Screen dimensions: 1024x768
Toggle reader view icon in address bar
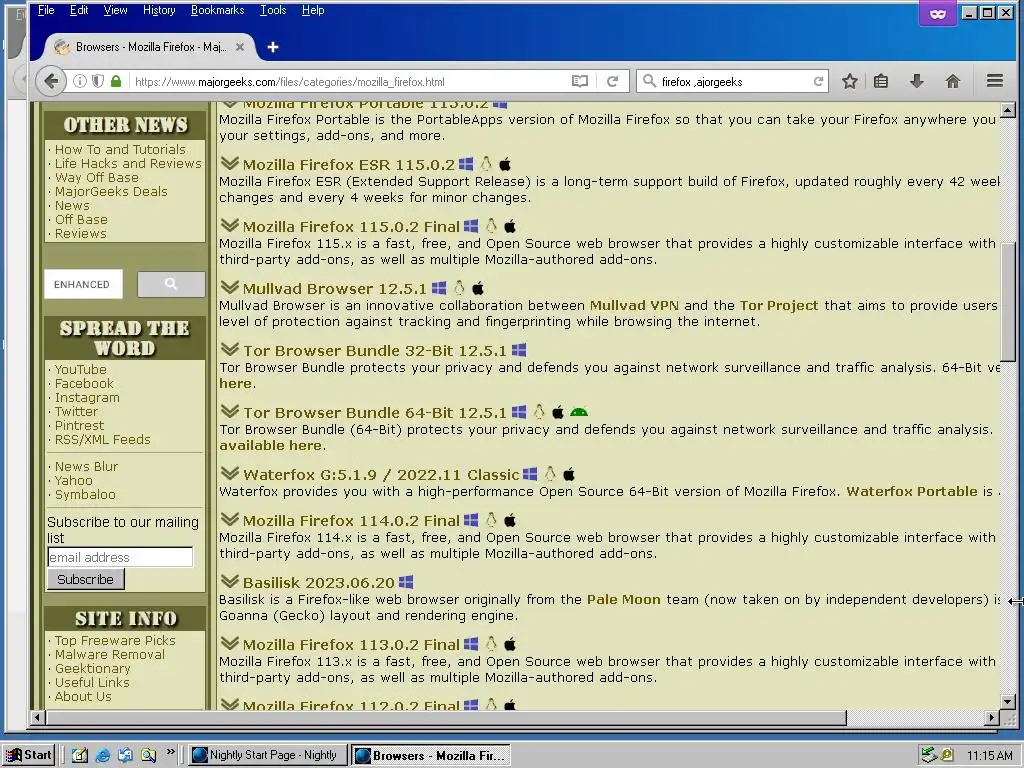pos(580,82)
